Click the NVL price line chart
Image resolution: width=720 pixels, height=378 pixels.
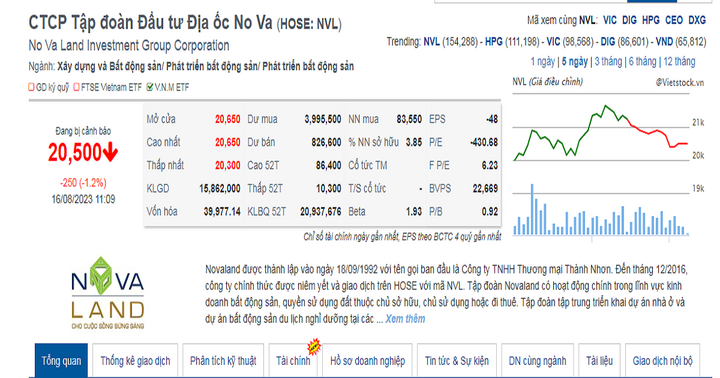point(601,133)
